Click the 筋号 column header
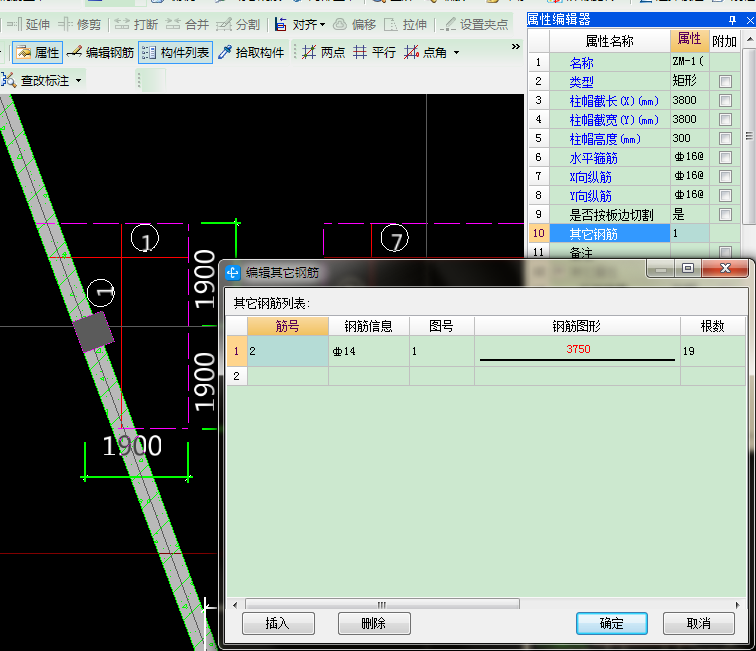Viewport: 756px width, 651px height. point(288,326)
